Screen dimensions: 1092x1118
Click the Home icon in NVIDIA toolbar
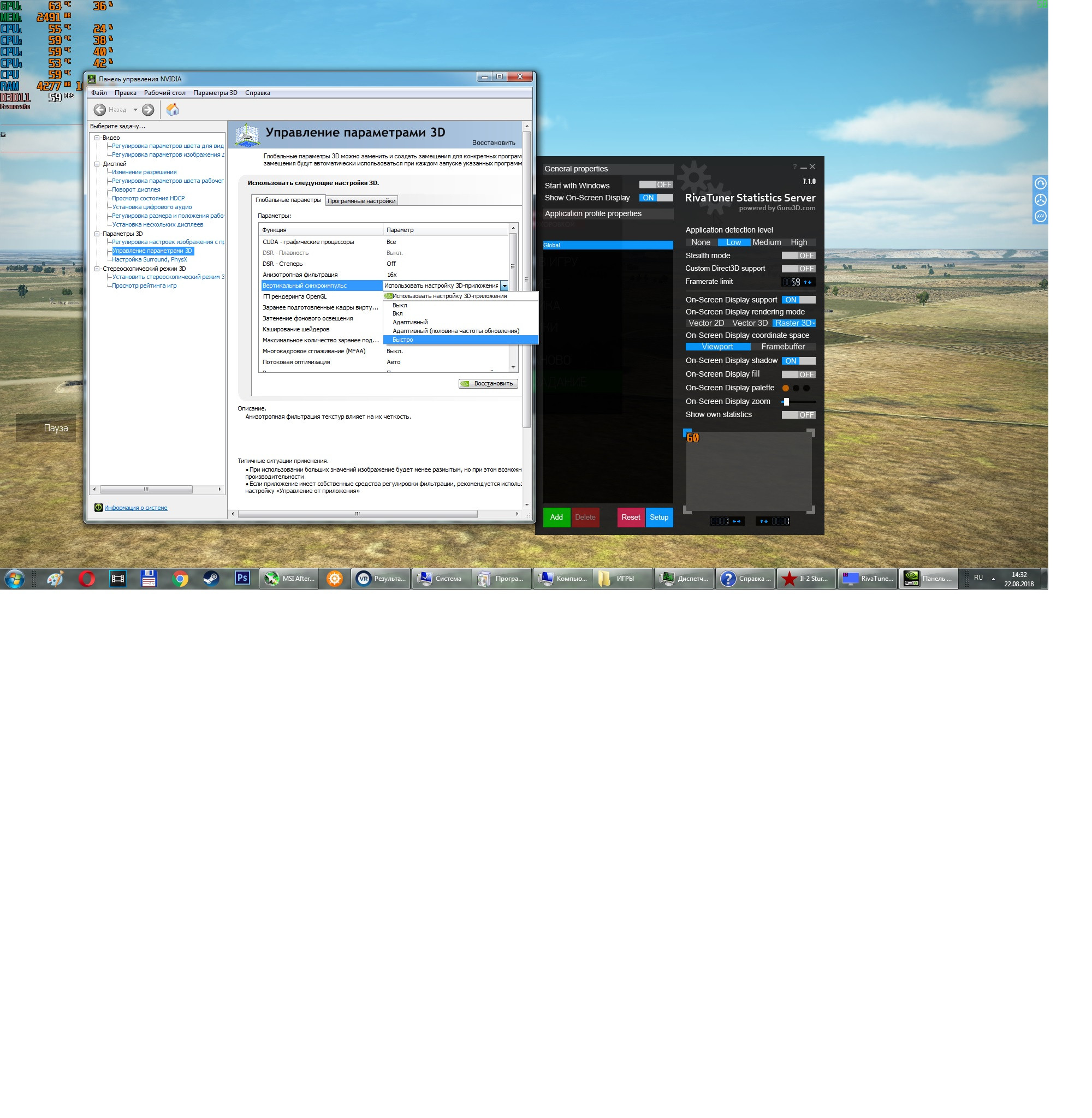tap(172, 110)
